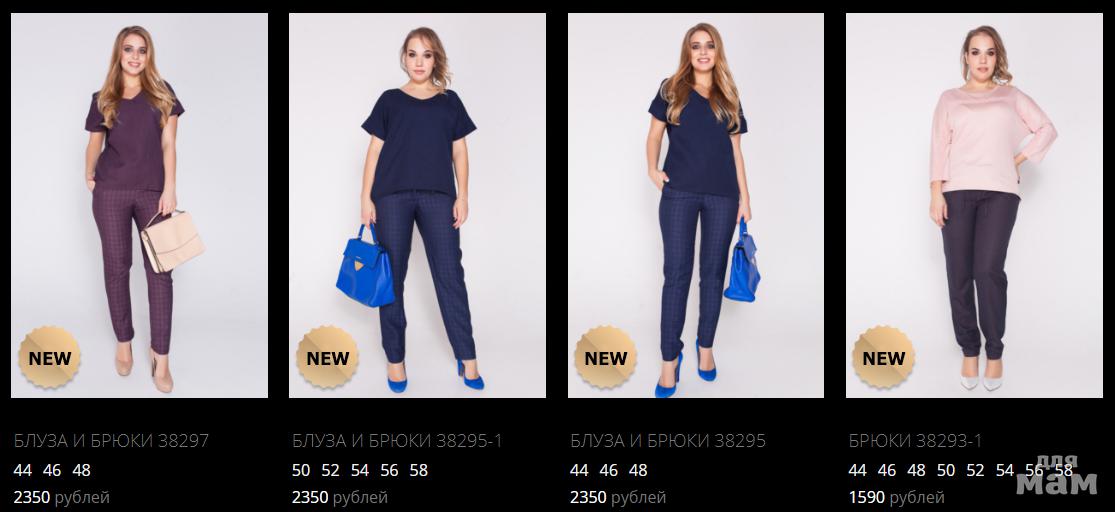Click the 1590 рублей price
The height and width of the screenshot is (512, 1115).
pyautogui.click(x=896, y=496)
